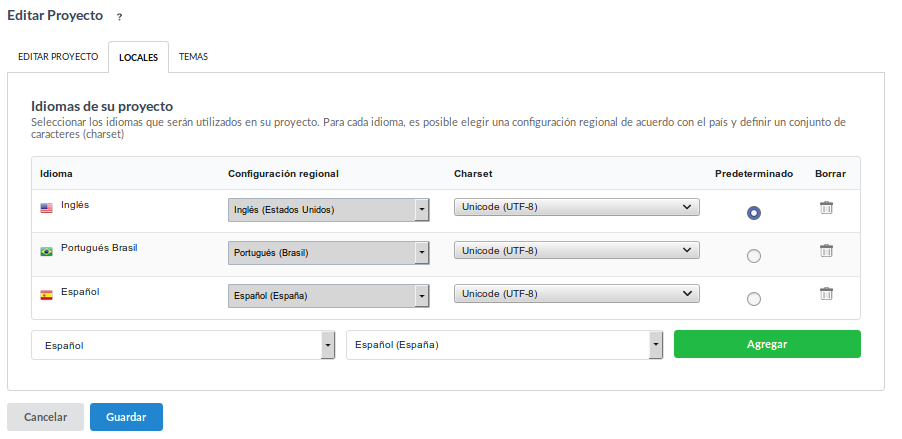Viewport: 902px width, 439px height.
Task: Expand the Español (España) regional dropdown in table
Action: [328, 296]
